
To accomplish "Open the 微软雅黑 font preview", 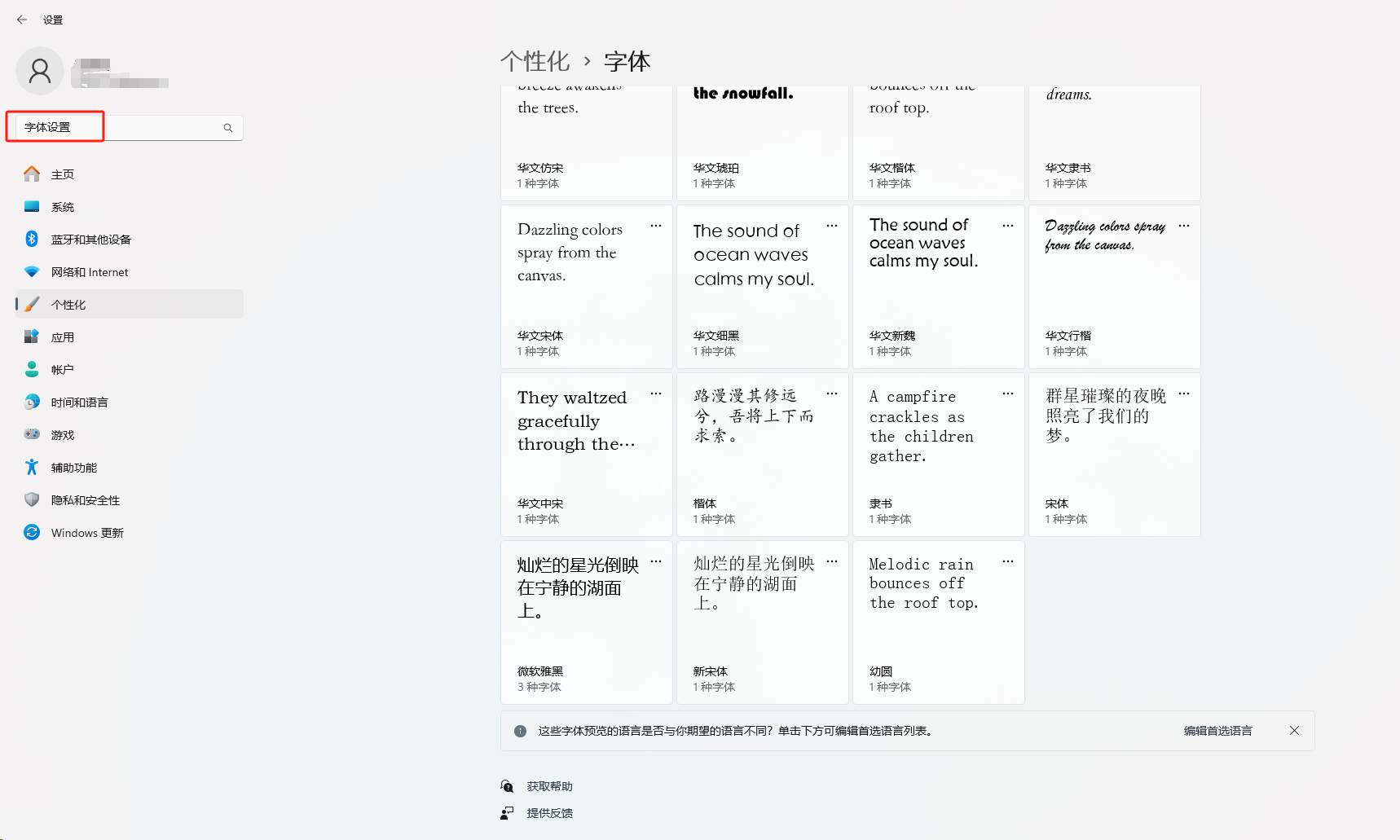I will point(587,622).
